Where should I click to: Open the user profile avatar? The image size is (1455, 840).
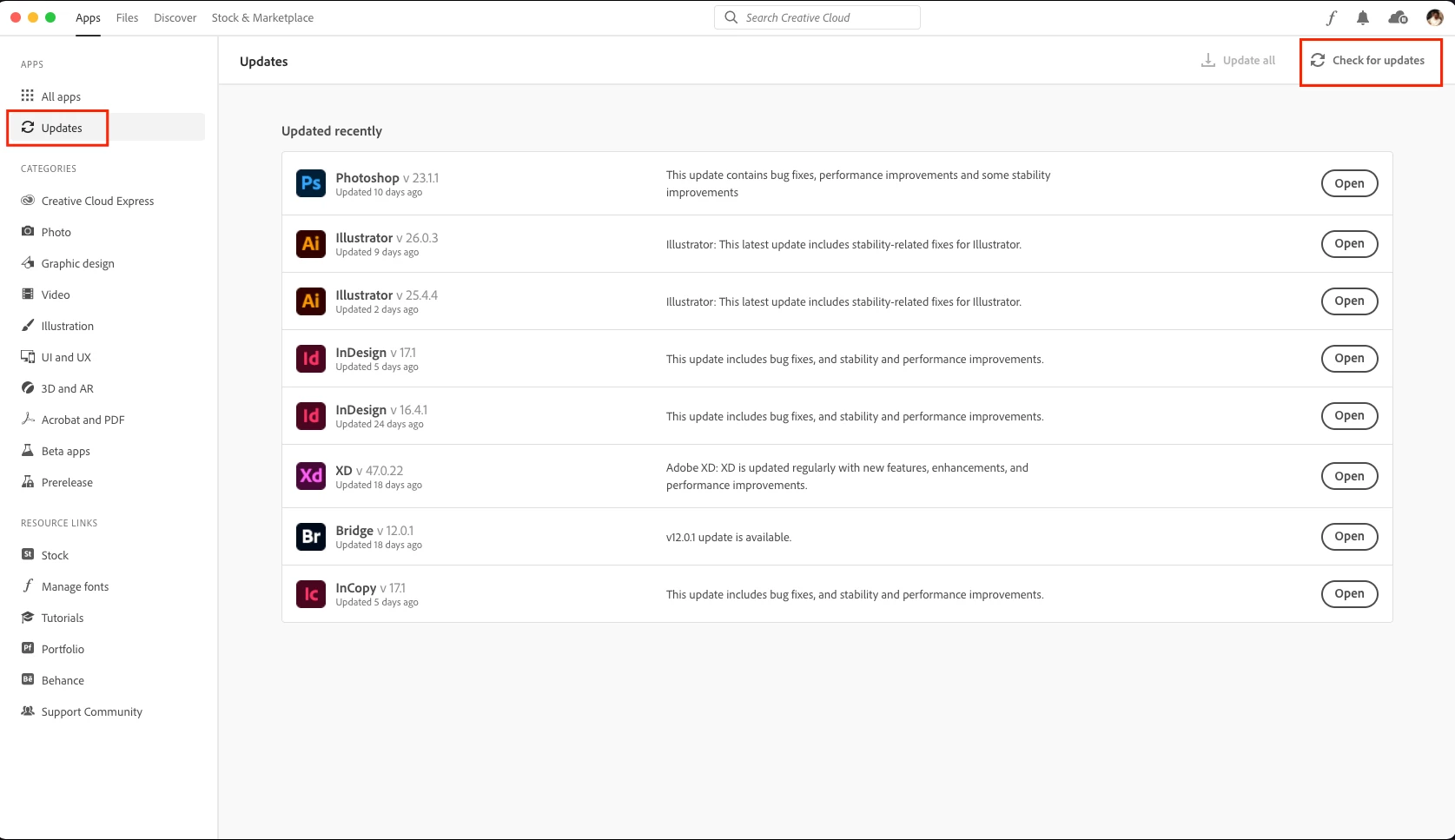click(x=1434, y=17)
